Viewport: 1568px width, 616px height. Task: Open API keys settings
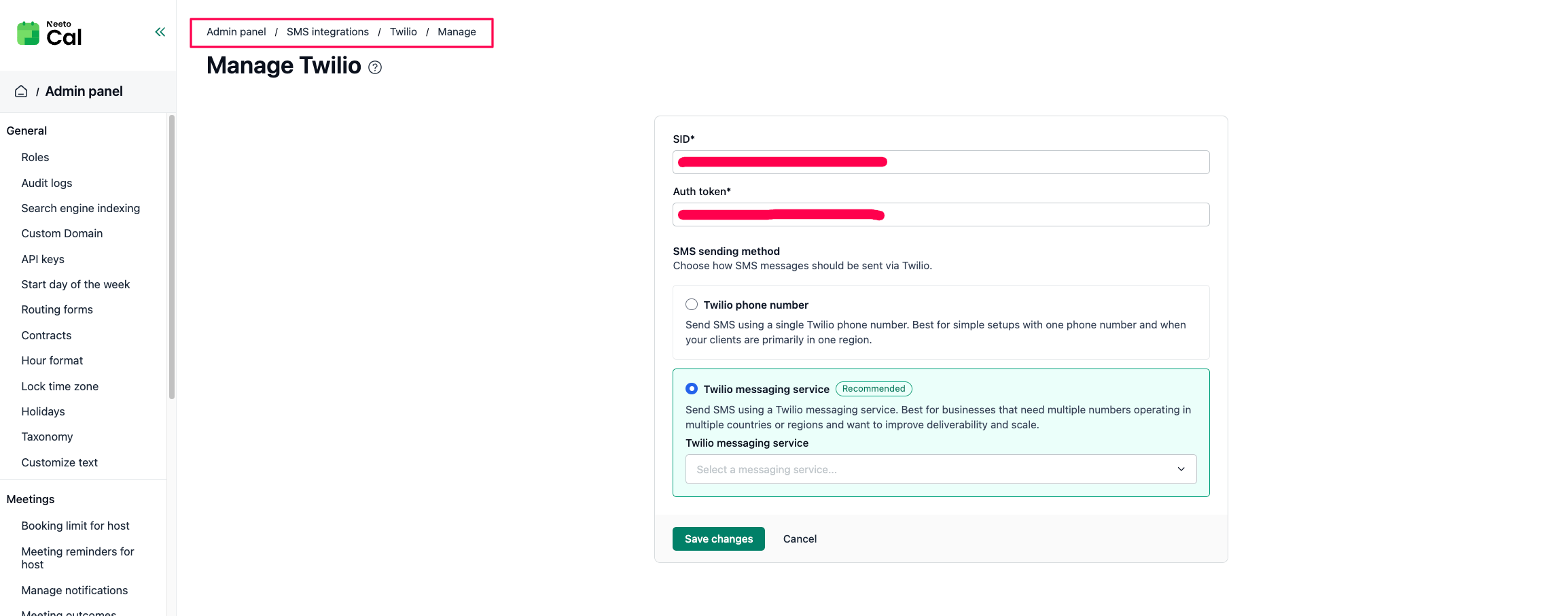click(x=43, y=259)
